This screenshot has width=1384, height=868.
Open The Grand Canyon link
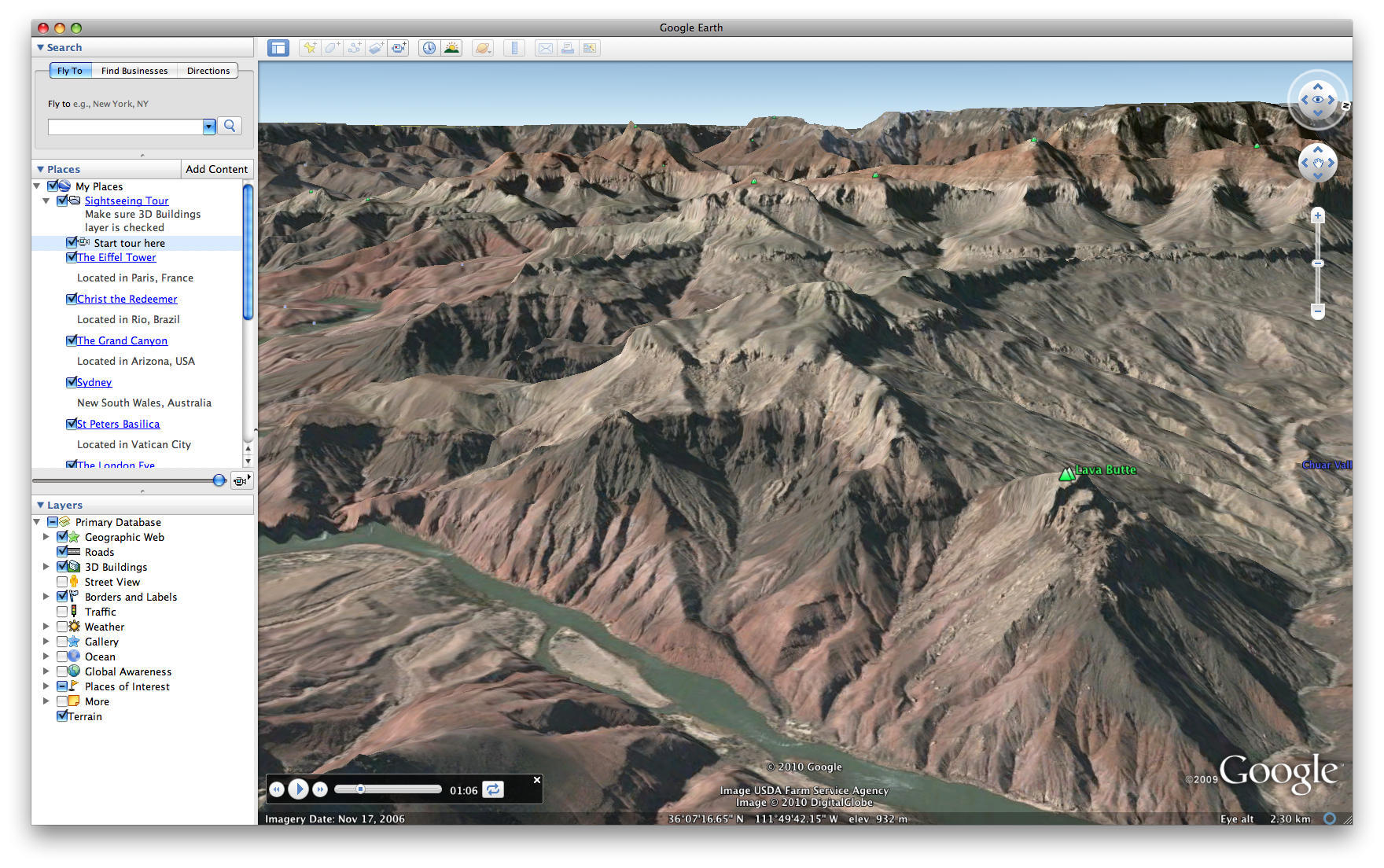123,340
